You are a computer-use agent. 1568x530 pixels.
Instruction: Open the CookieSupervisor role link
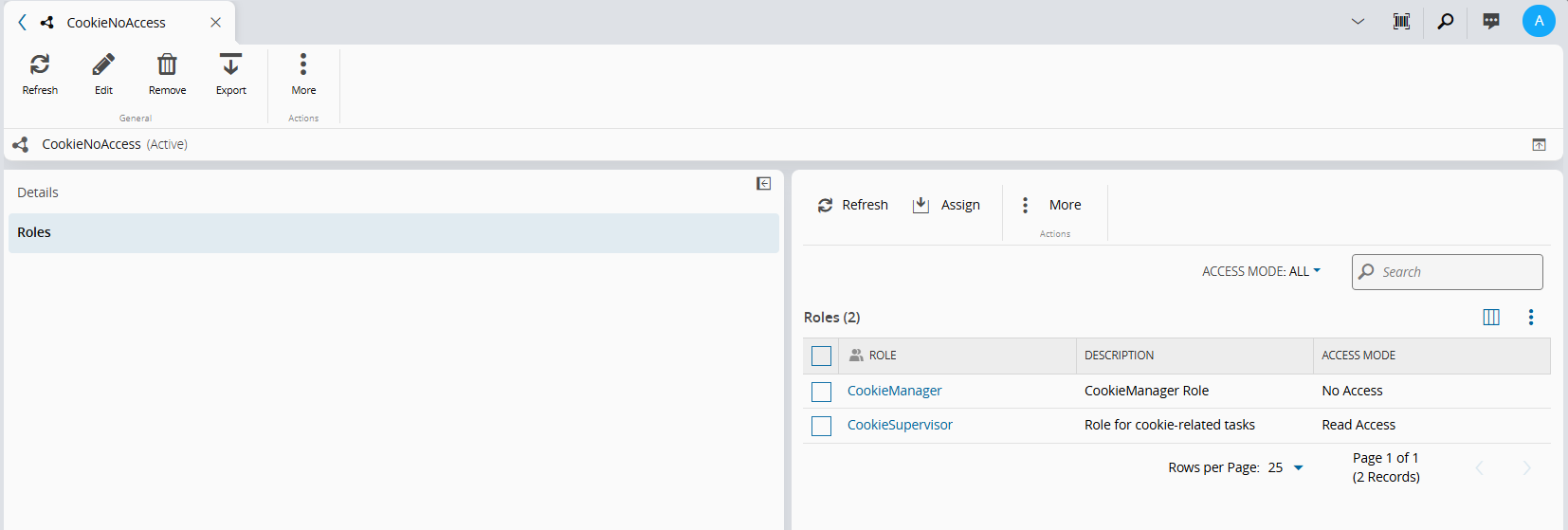click(x=900, y=425)
